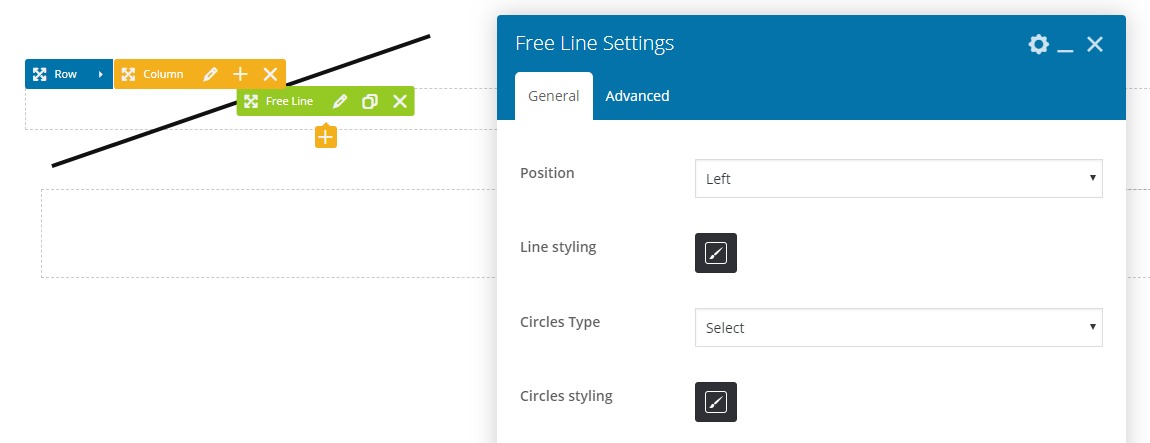Delete the Column with X icon
Image resolution: width=1150 pixels, height=443 pixels.
click(270, 74)
